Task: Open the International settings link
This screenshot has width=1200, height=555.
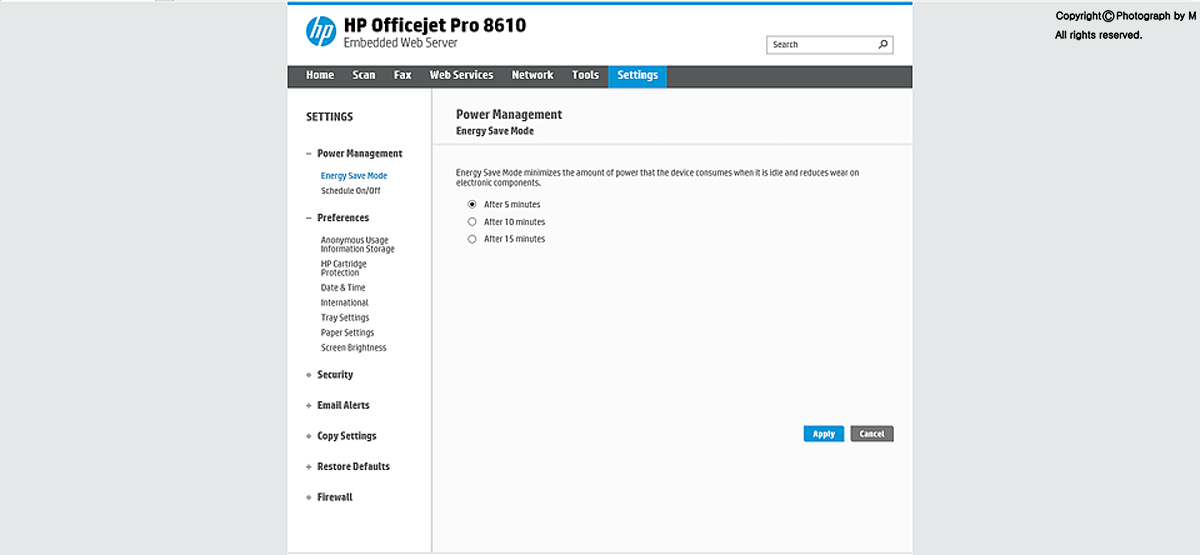Action: click(344, 303)
